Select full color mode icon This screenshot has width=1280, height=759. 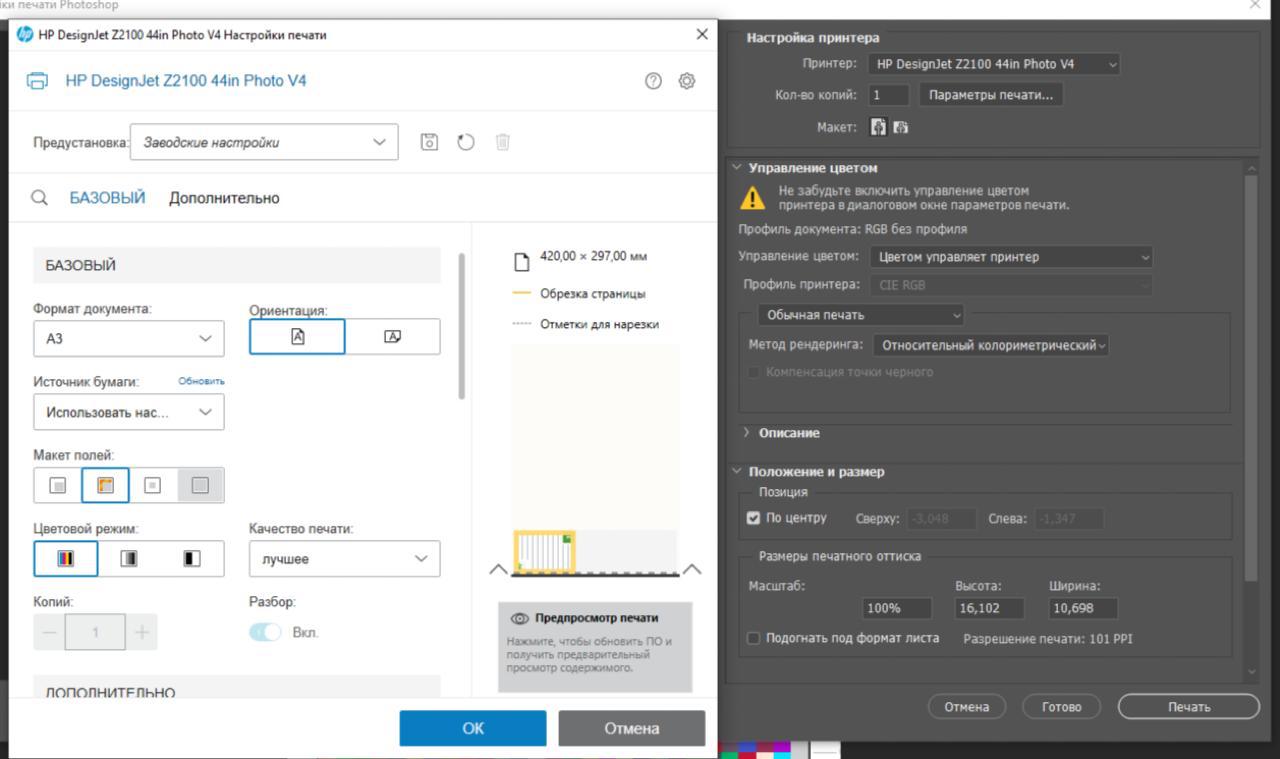[x=66, y=558]
